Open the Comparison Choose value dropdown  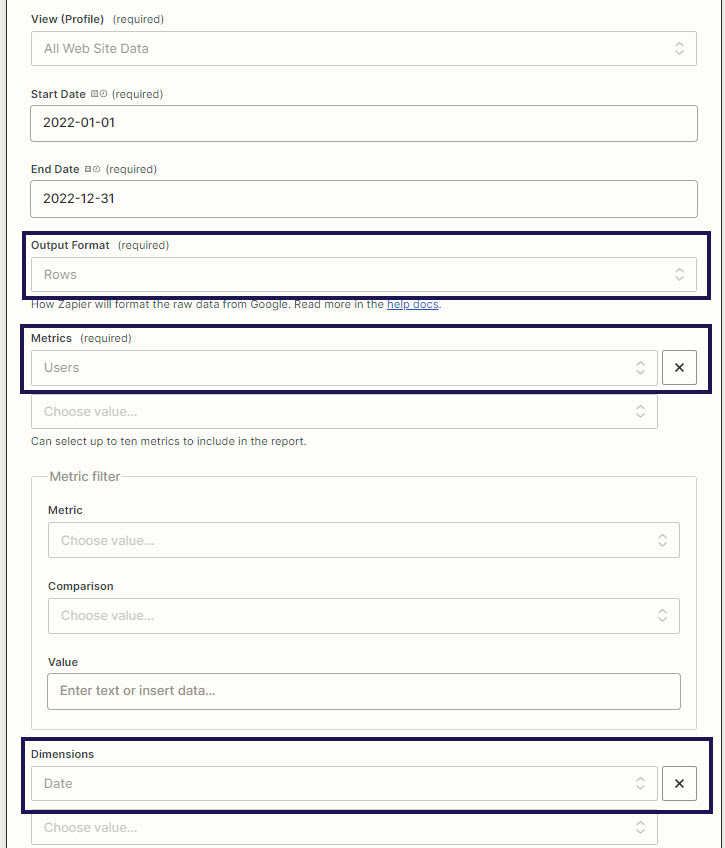pyautogui.click(x=363, y=615)
